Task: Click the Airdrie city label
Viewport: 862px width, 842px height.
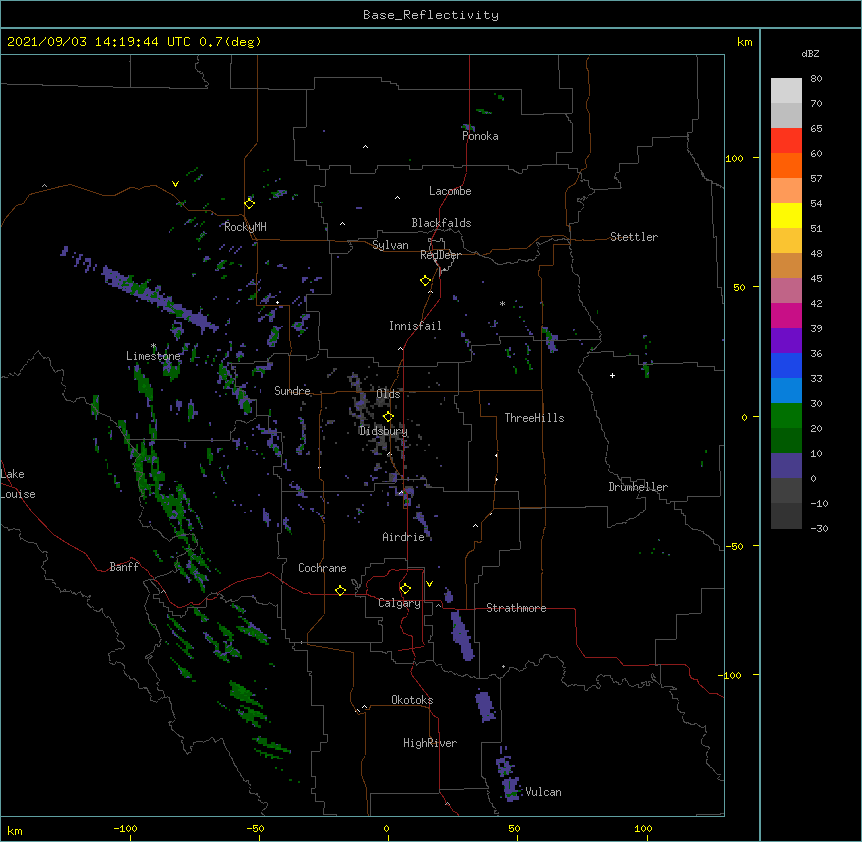Action: pyautogui.click(x=403, y=537)
